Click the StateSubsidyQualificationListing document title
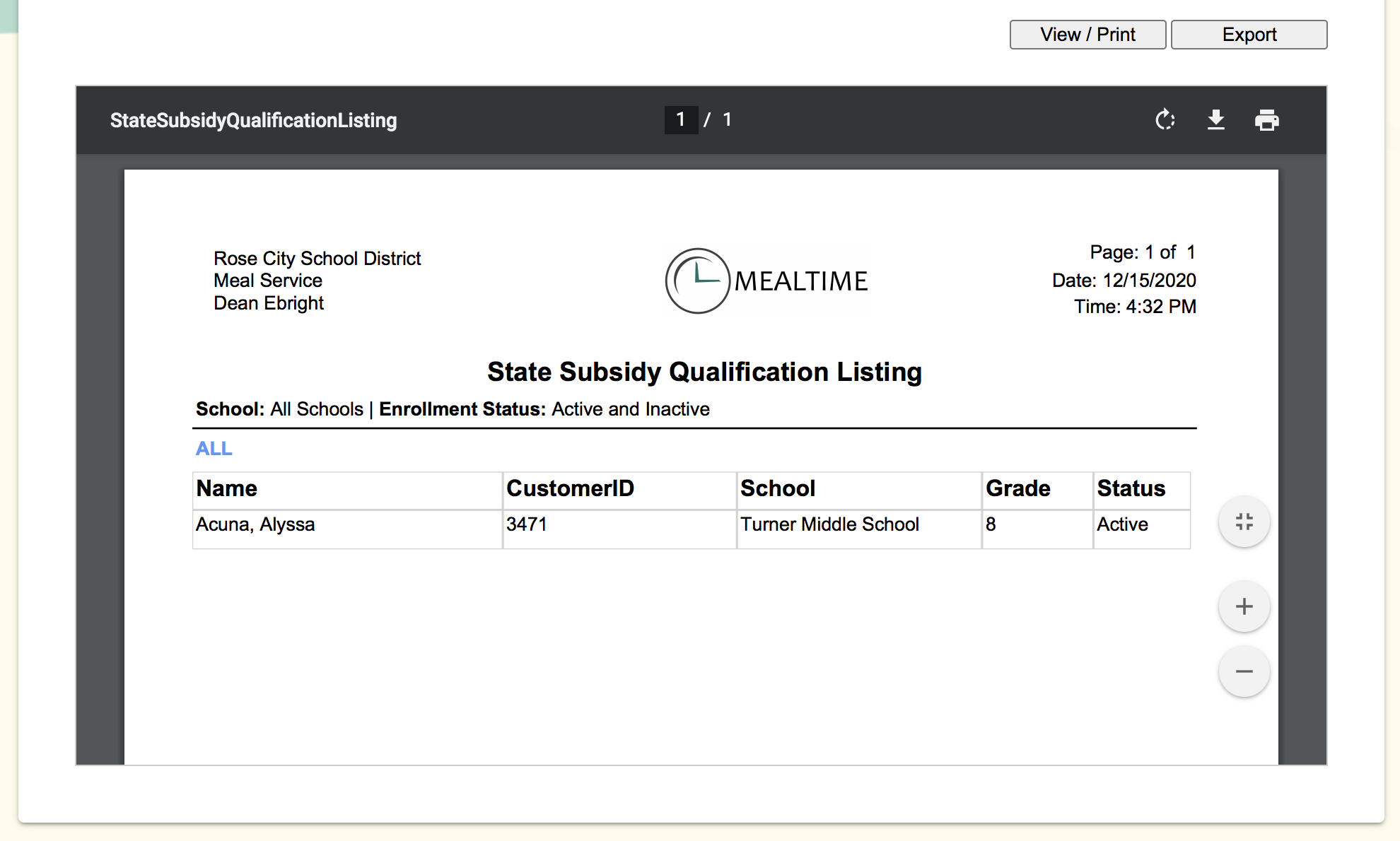 [x=253, y=120]
